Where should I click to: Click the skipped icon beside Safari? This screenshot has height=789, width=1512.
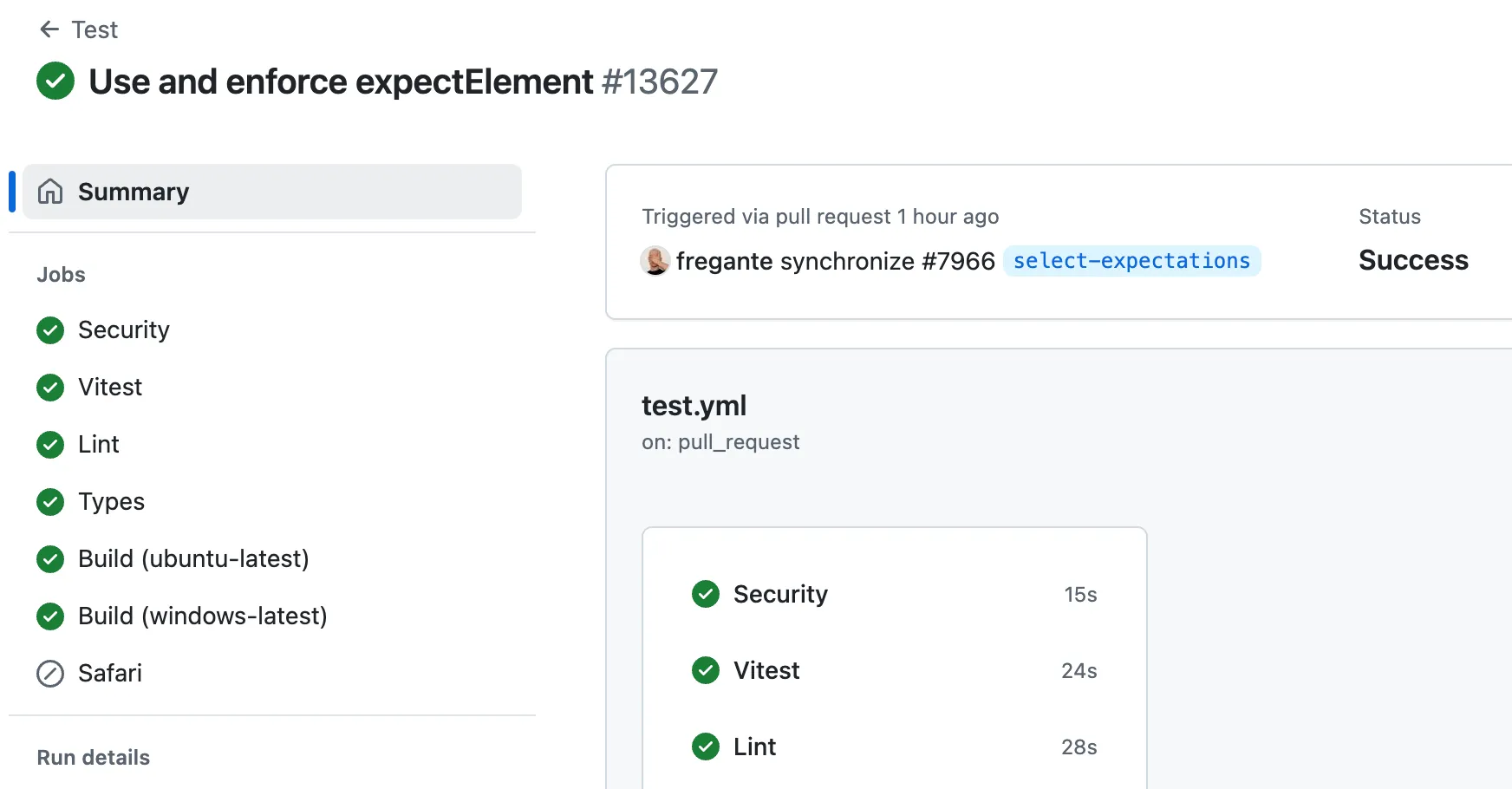(x=50, y=674)
